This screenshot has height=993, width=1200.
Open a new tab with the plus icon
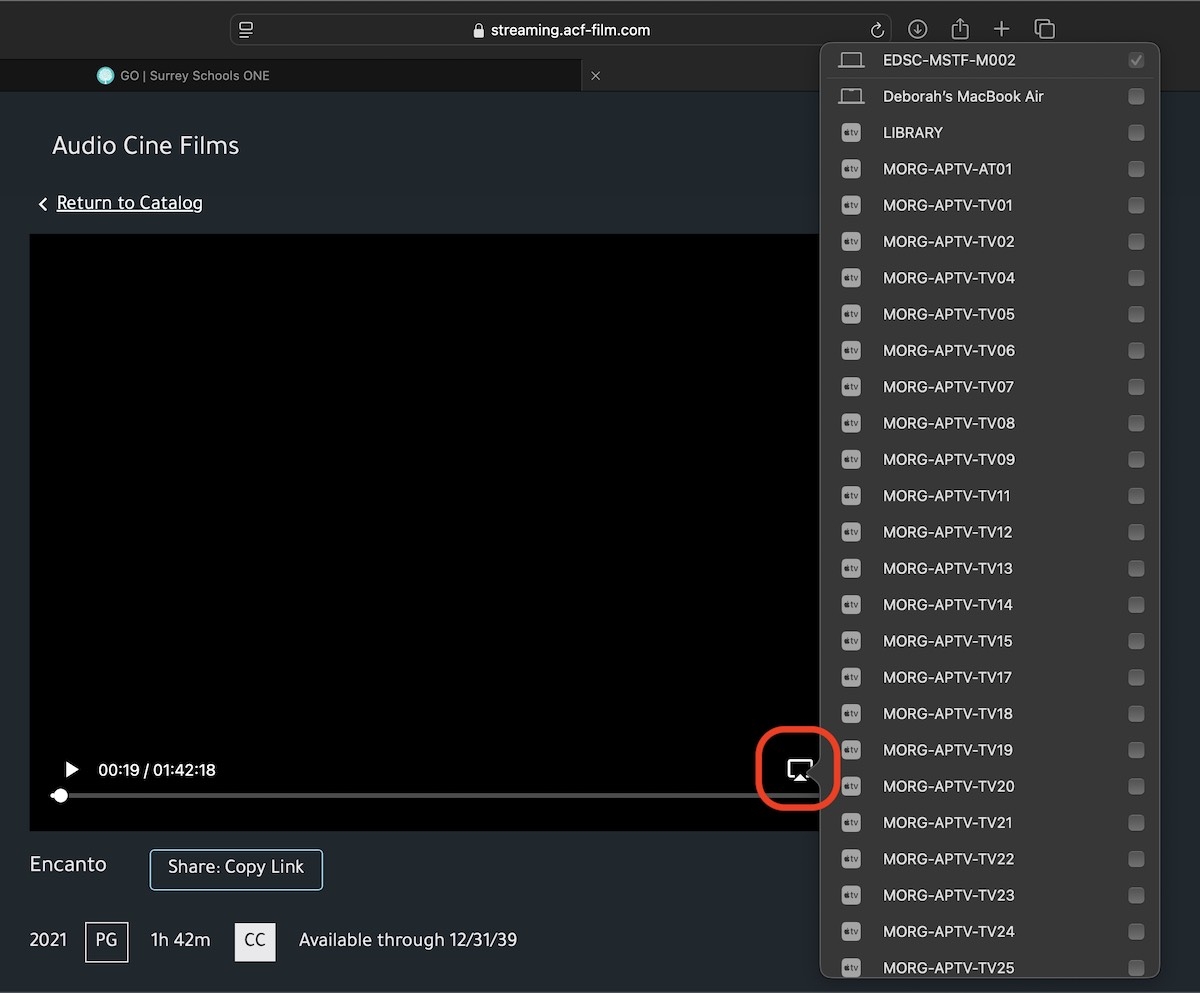1001,29
